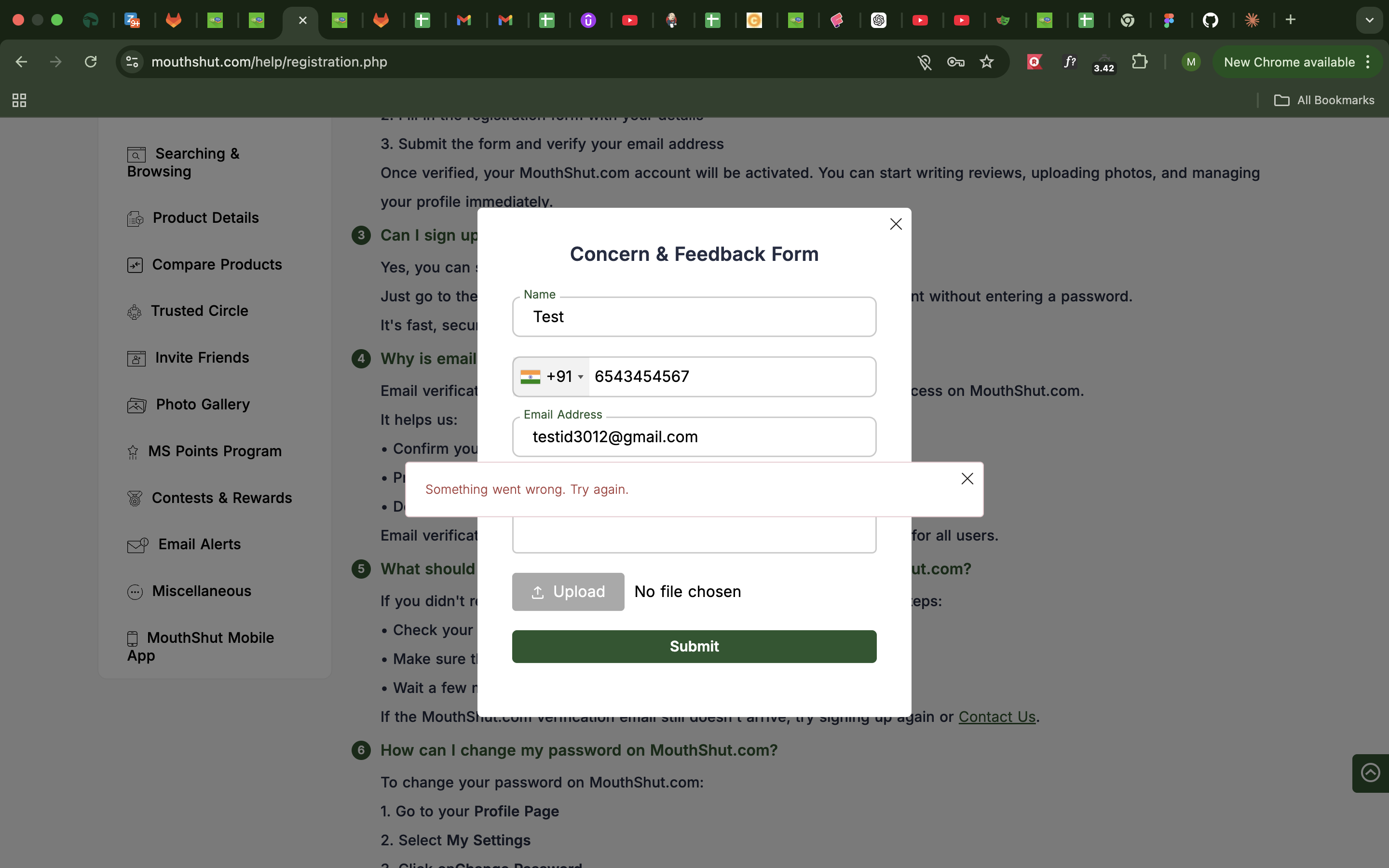The height and width of the screenshot is (868, 1389).
Task: Bookmark this page with the star icon
Action: (x=986, y=62)
